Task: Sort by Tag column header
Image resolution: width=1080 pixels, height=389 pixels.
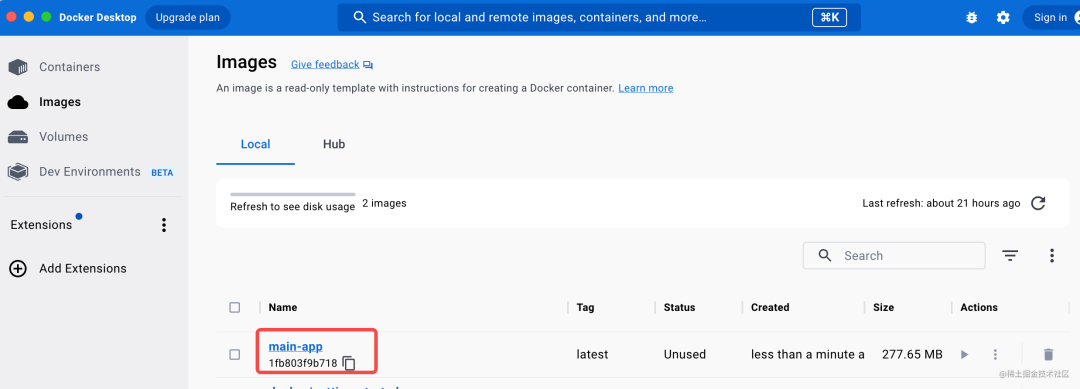Action: click(x=585, y=308)
